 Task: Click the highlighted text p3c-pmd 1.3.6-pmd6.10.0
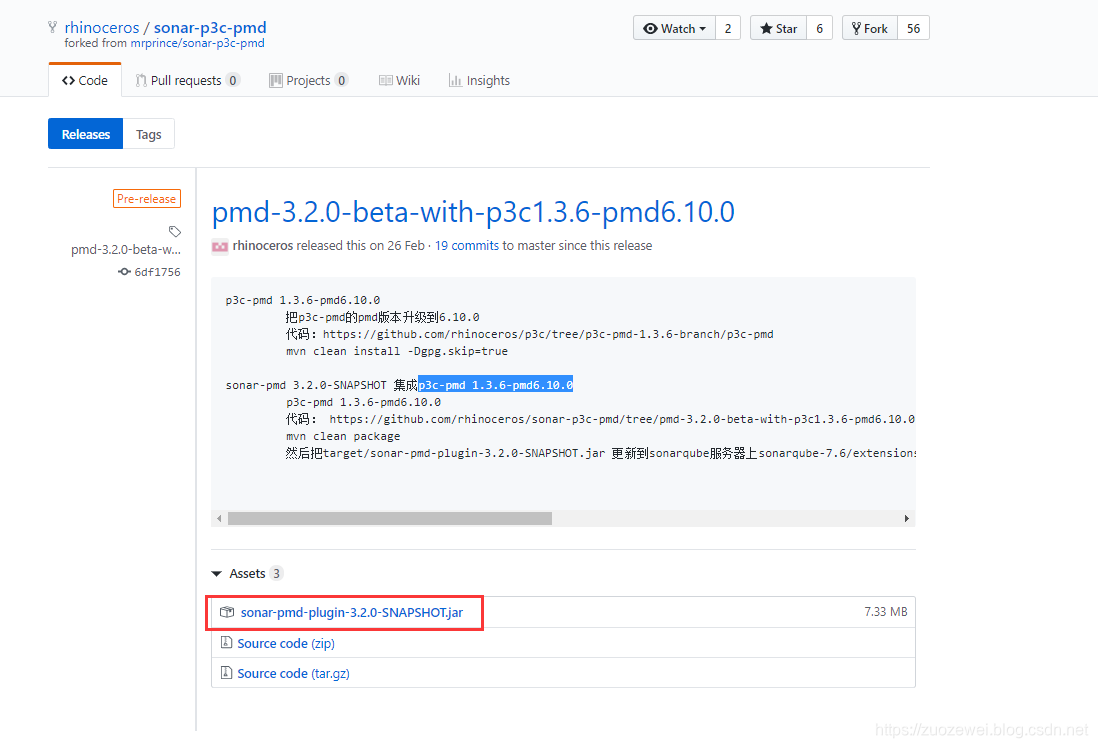[496, 385]
